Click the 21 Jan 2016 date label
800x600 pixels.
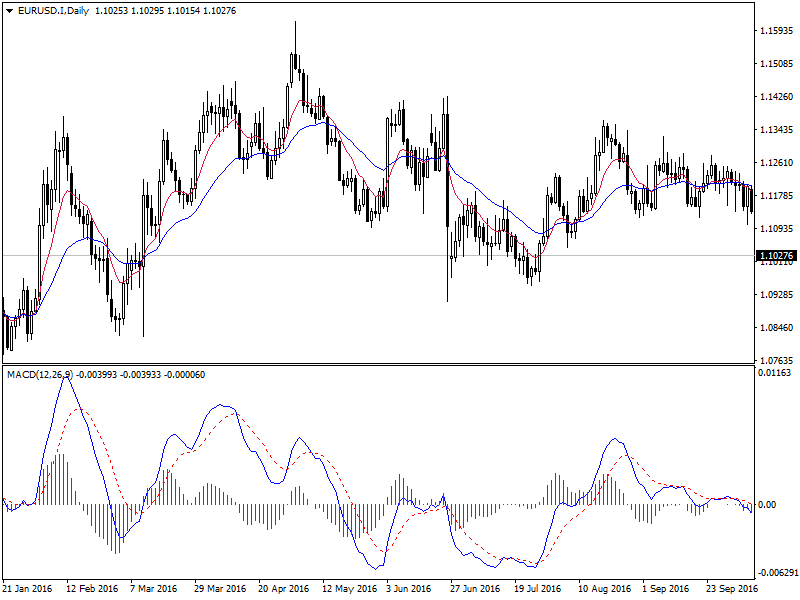(28, 589)
